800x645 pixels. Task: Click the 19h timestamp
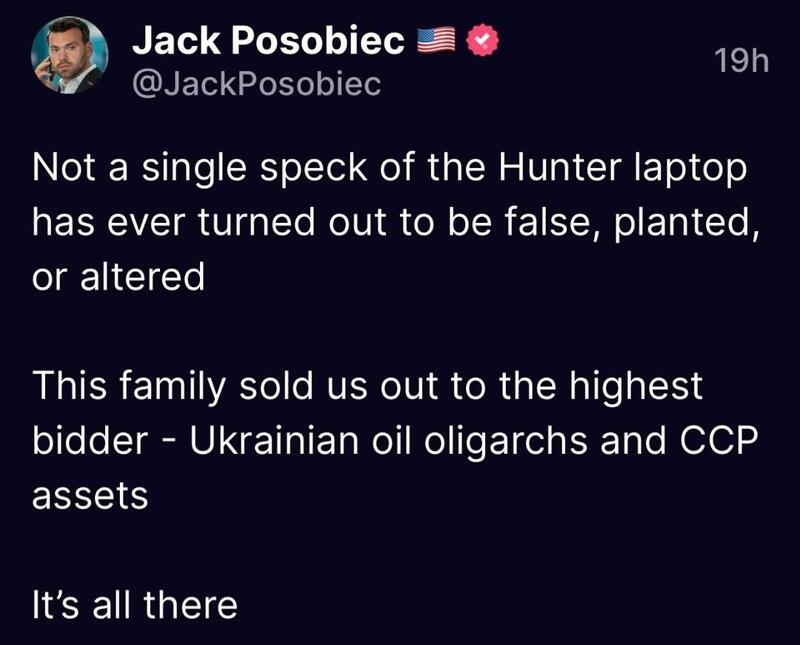coord(742,61)
